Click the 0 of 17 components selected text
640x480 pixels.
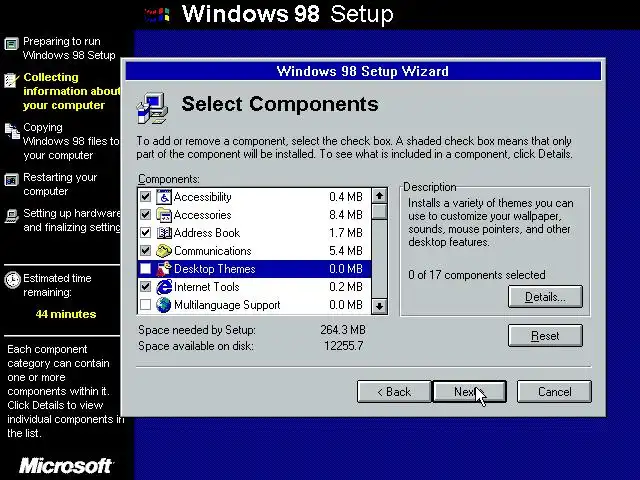pyautogui.click(x=477, y=275)
